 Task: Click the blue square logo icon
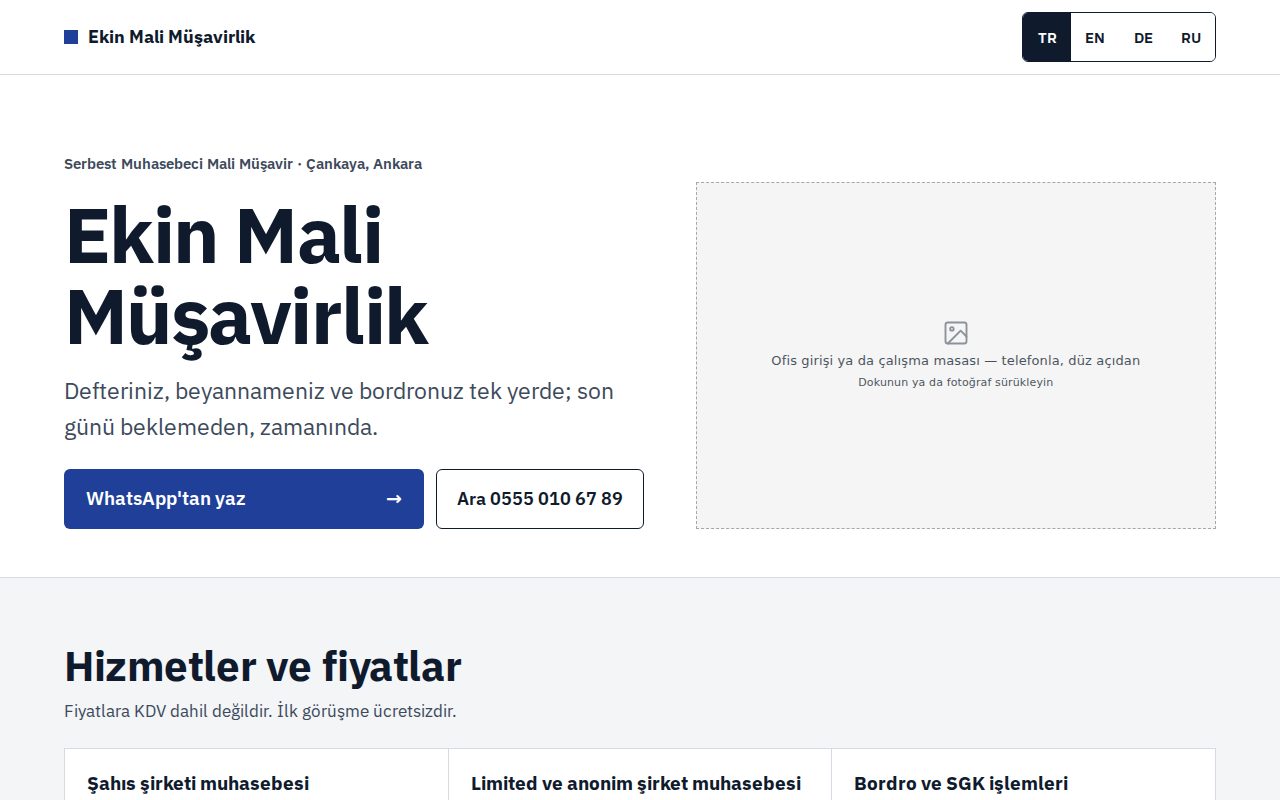click(x=71, y=37)
